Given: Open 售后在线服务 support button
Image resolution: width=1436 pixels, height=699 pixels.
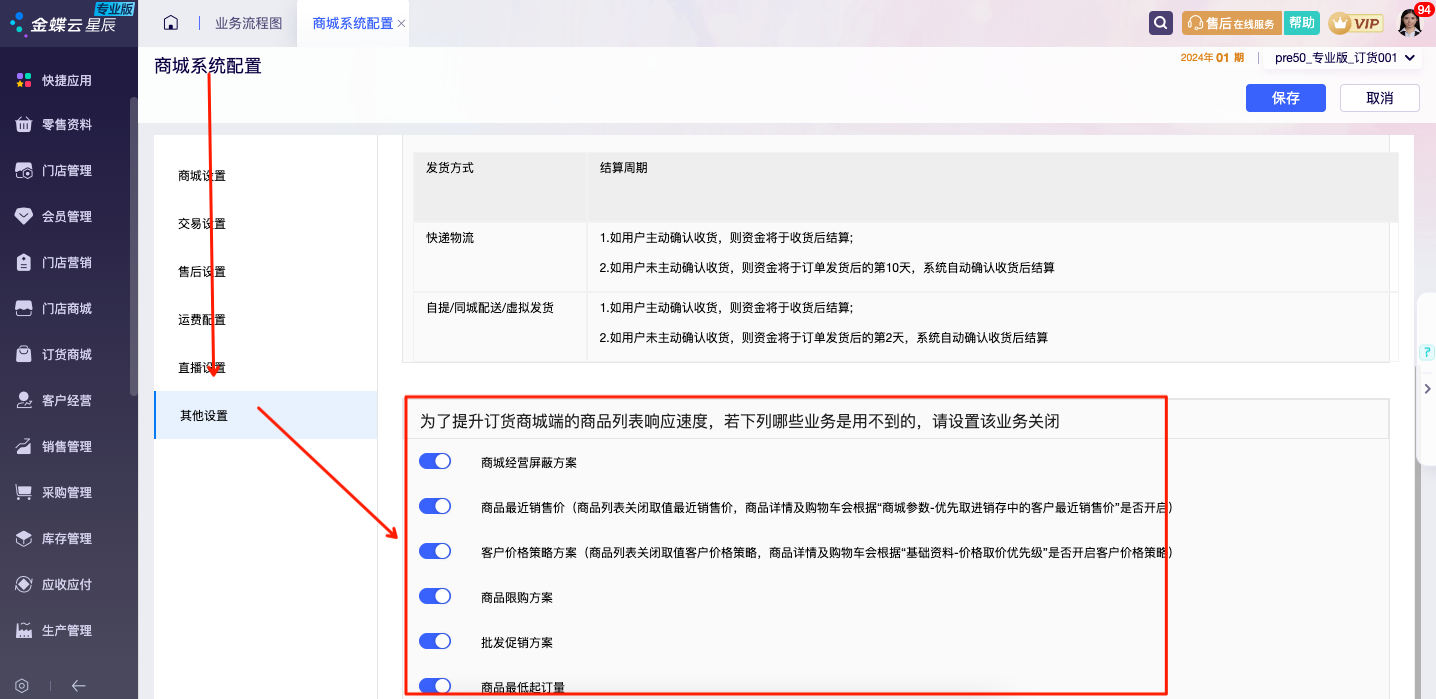Looking at the screenshot, I should coord(1231,23).
